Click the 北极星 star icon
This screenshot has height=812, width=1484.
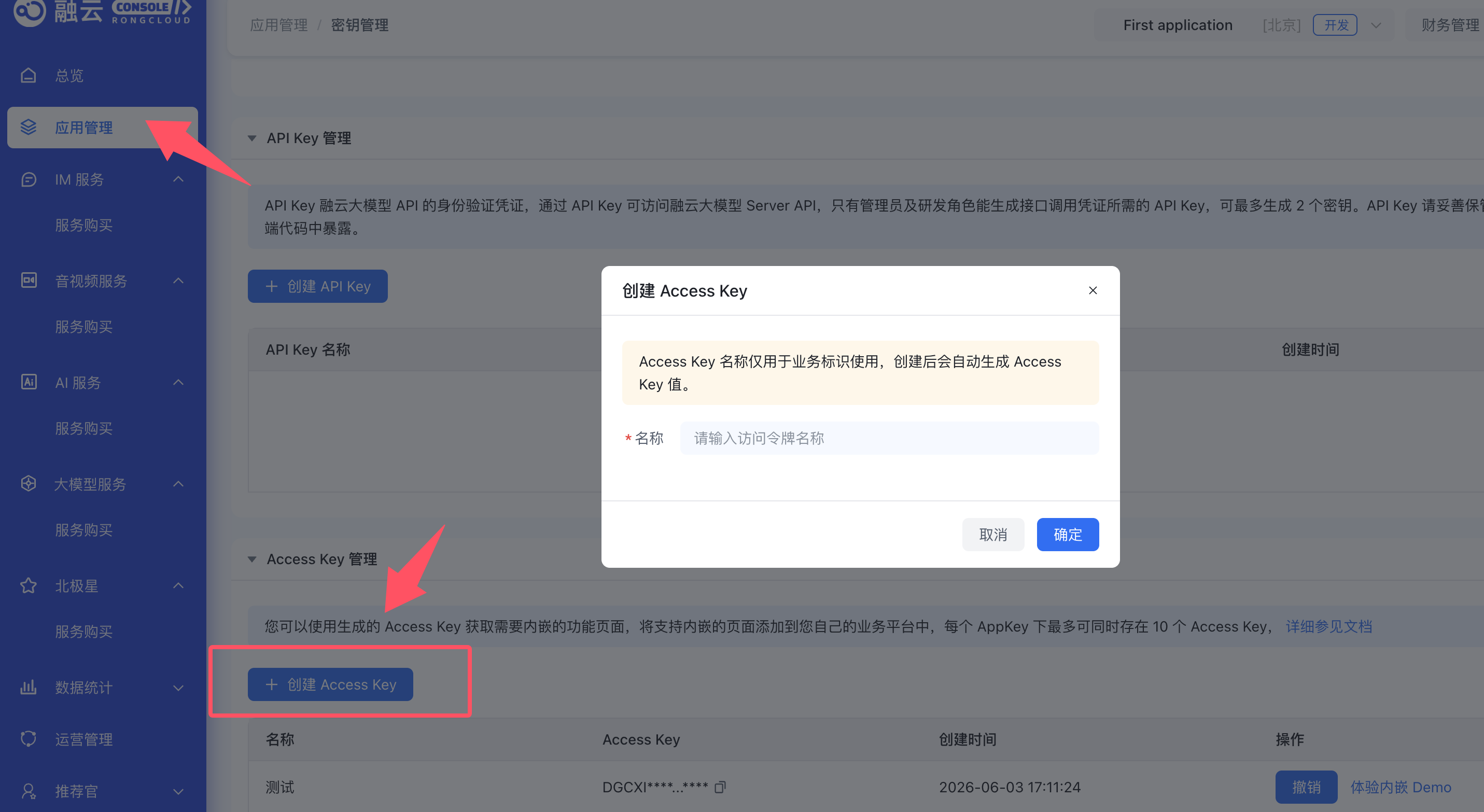(x=28, y=586)
